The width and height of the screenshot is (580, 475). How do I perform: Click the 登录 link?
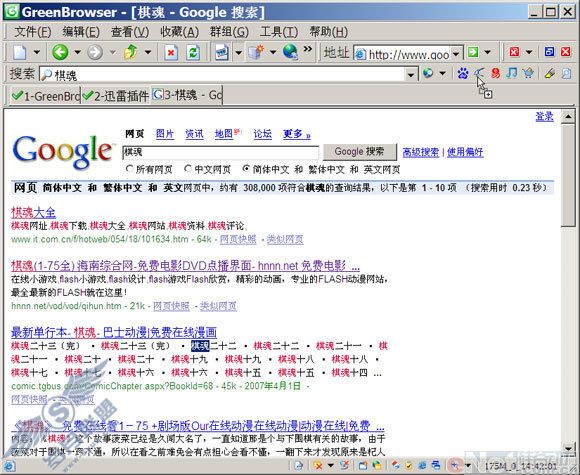click(544, 117)
